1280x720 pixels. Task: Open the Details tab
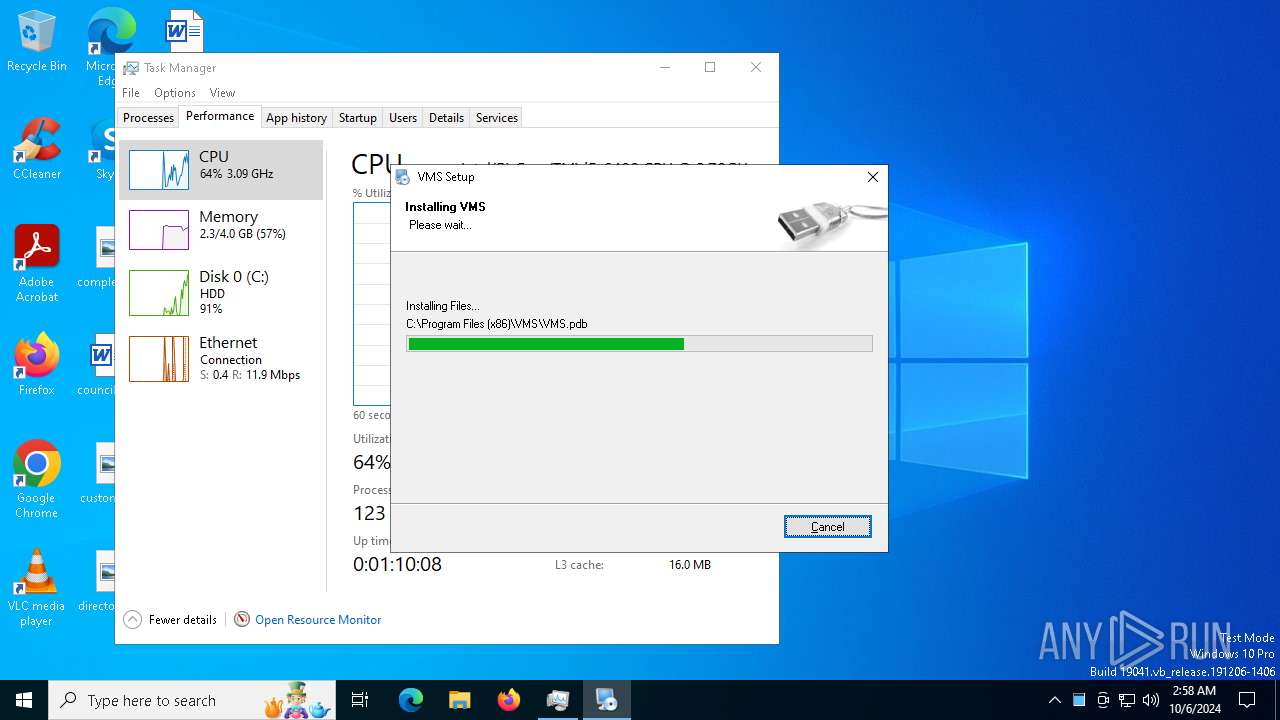coord(446,118)
